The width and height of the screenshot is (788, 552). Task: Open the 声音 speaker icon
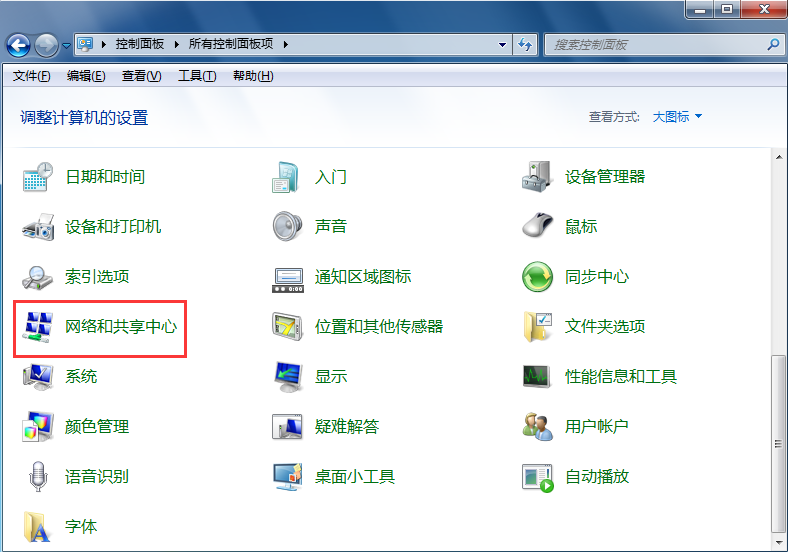click(288, 227)
